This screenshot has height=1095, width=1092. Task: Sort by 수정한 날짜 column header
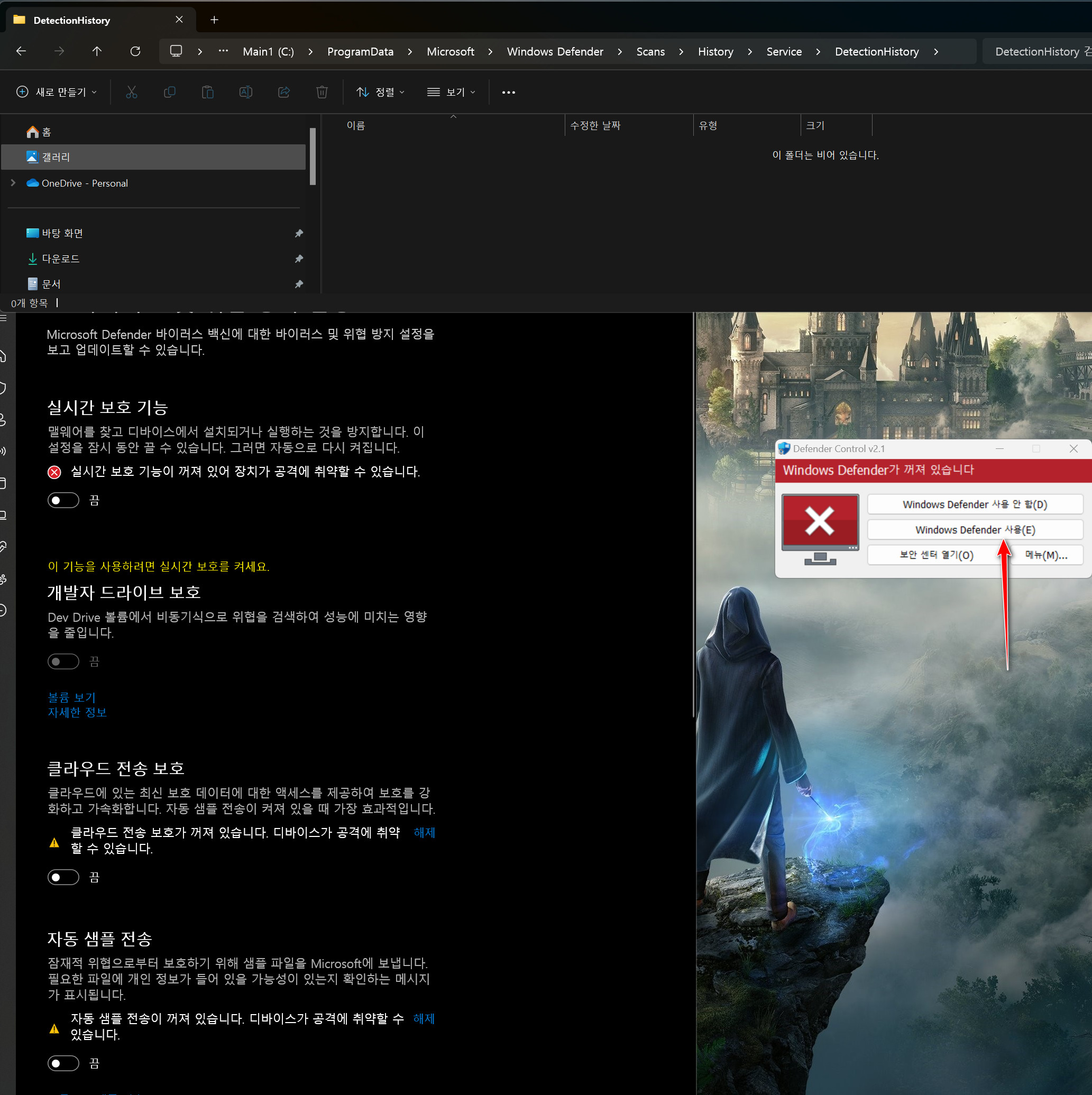tap(629, 125)
